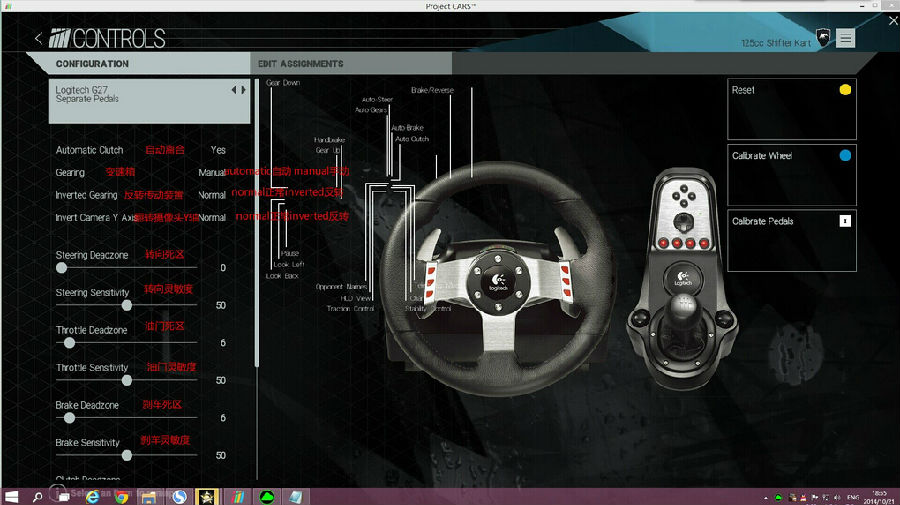The width and height of the screenshot is (900, 505).
Task: Open File Explorer from the taskbar
Action: tap(149, 496)
